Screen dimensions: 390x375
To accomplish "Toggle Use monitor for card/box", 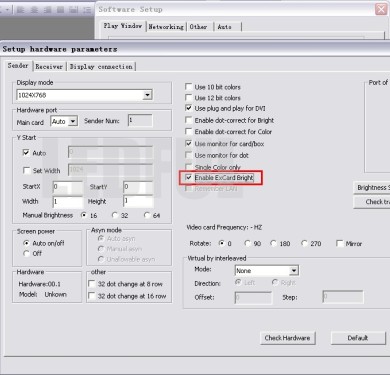I will coord(189,144).
